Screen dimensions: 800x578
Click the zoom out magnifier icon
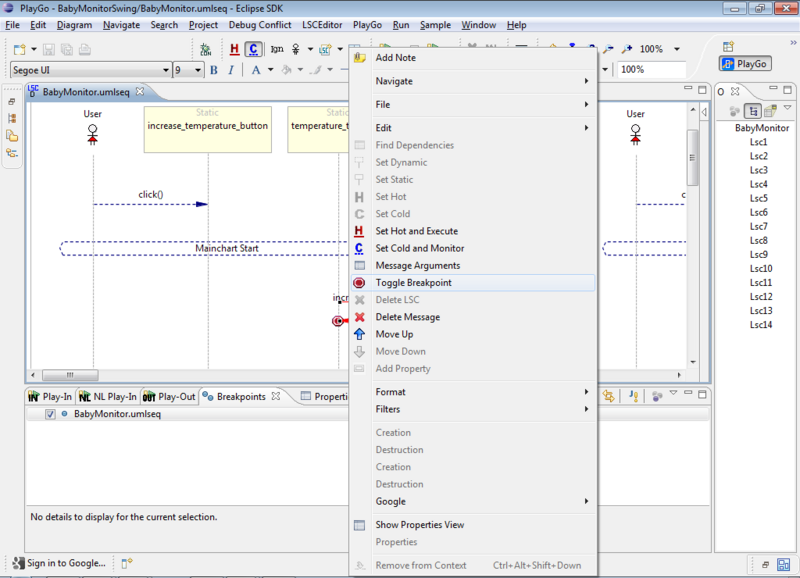point(608,49)
